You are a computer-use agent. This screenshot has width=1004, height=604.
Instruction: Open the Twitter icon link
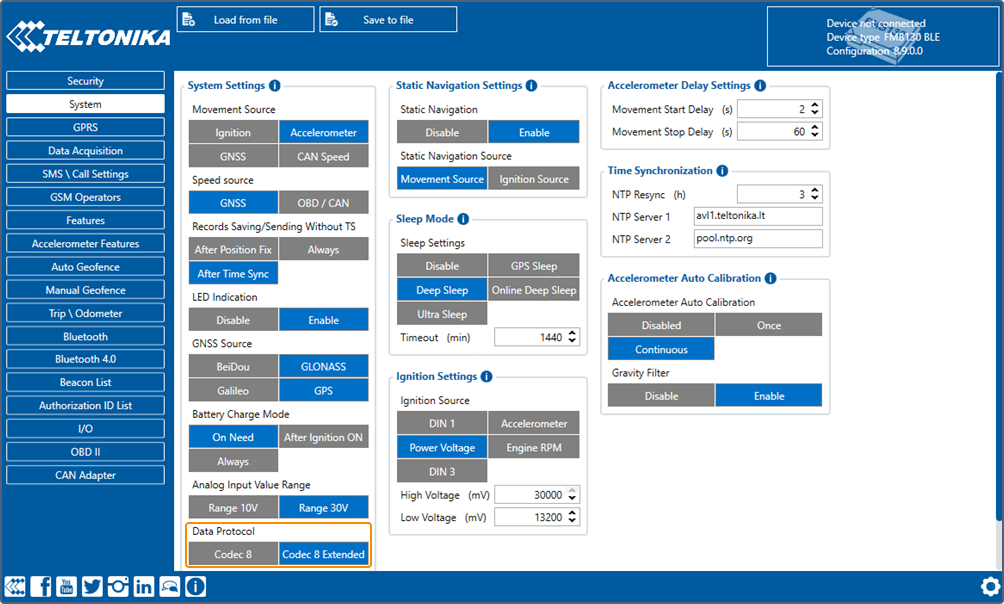click(x=92, y=587)
